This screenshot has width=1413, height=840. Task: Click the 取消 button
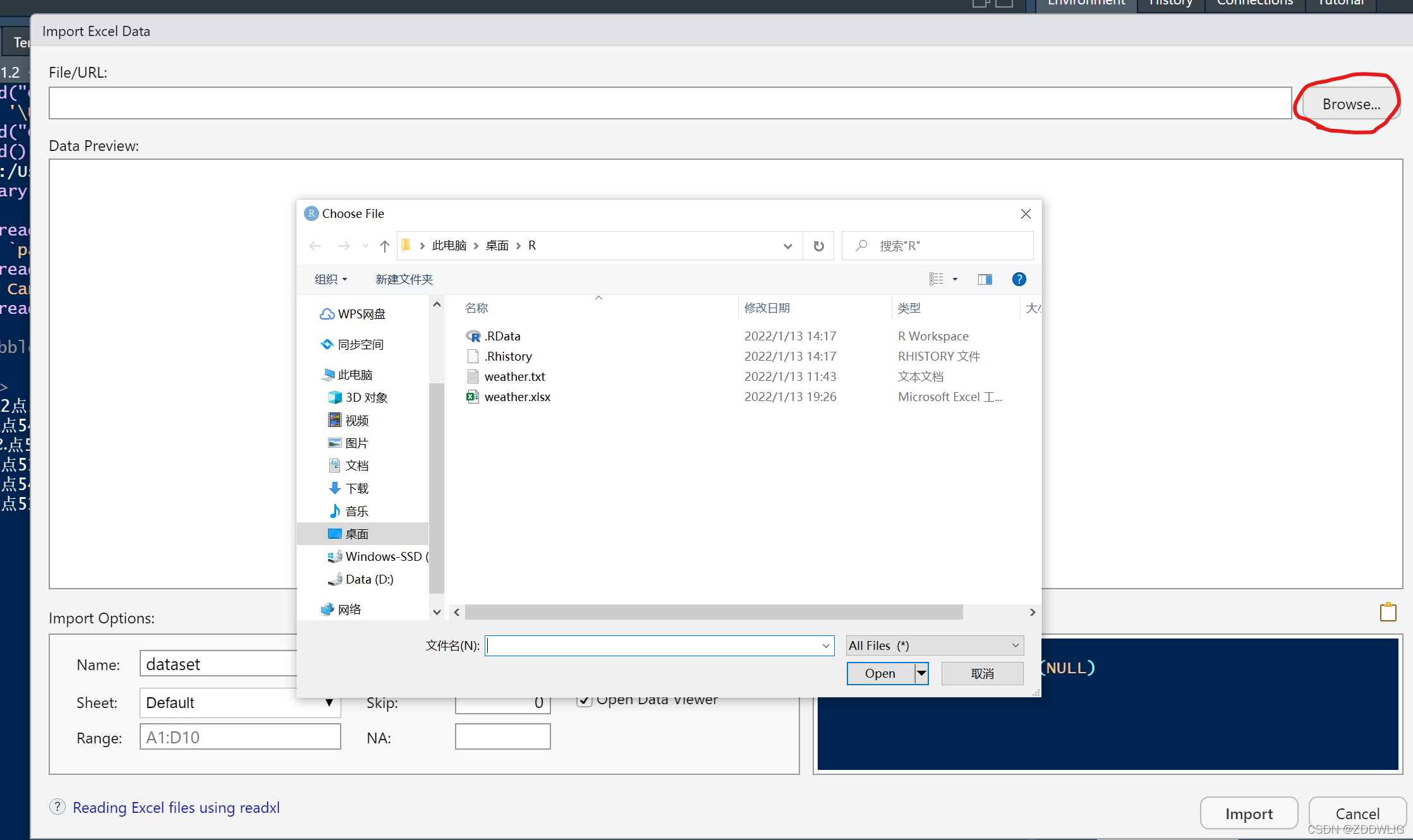point(982,673)
